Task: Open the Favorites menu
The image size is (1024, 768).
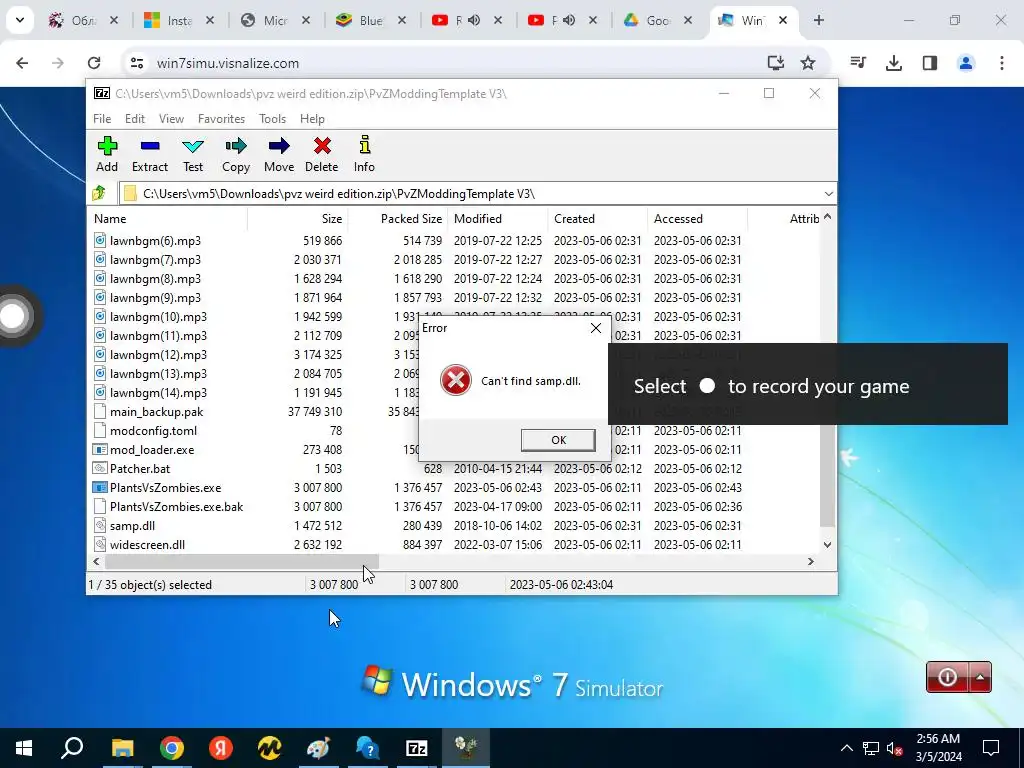Action: point(221,119)
